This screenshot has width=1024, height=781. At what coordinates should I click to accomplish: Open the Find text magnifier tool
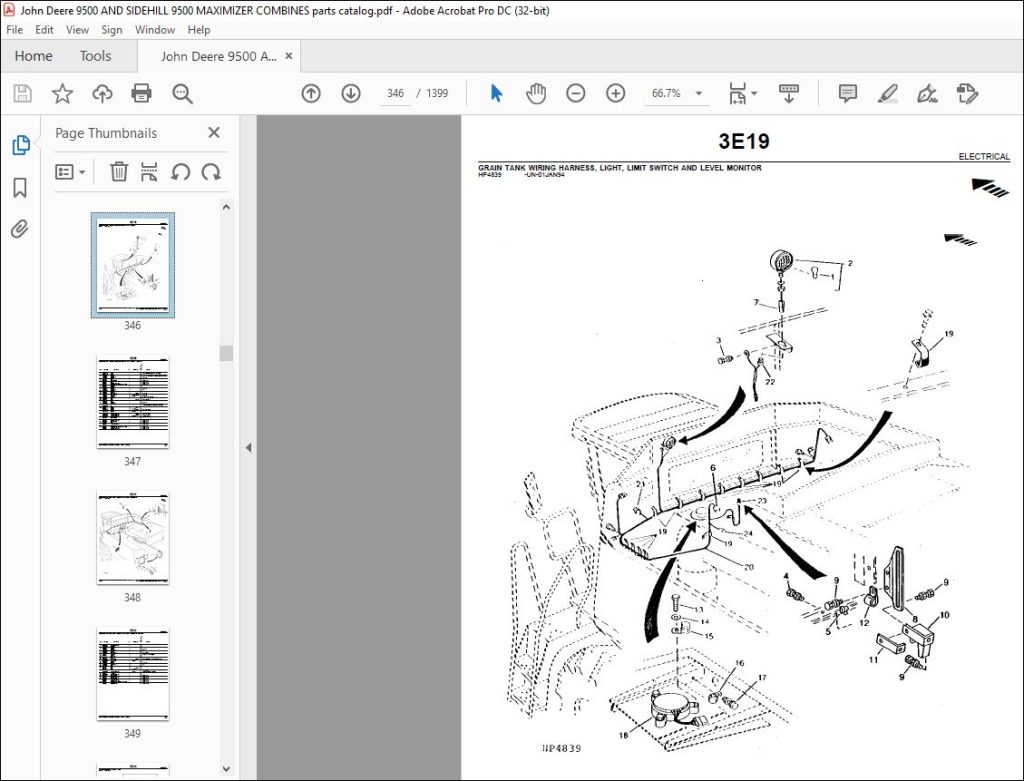click(182, 93)
